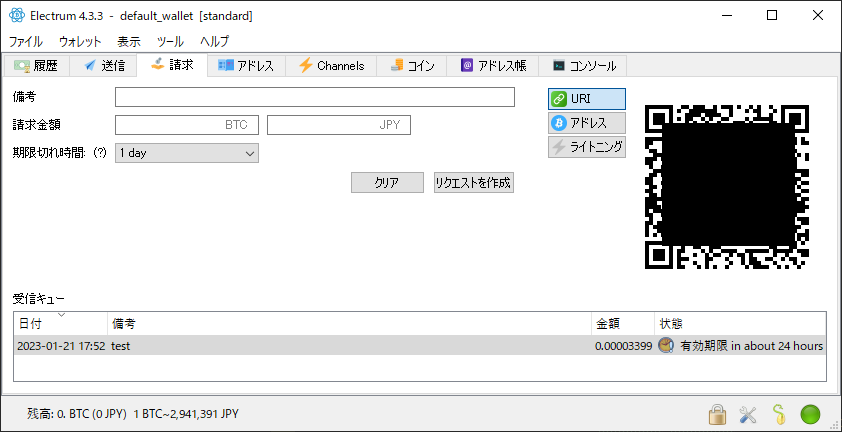Select the URI display toggle

pos(587,99)
